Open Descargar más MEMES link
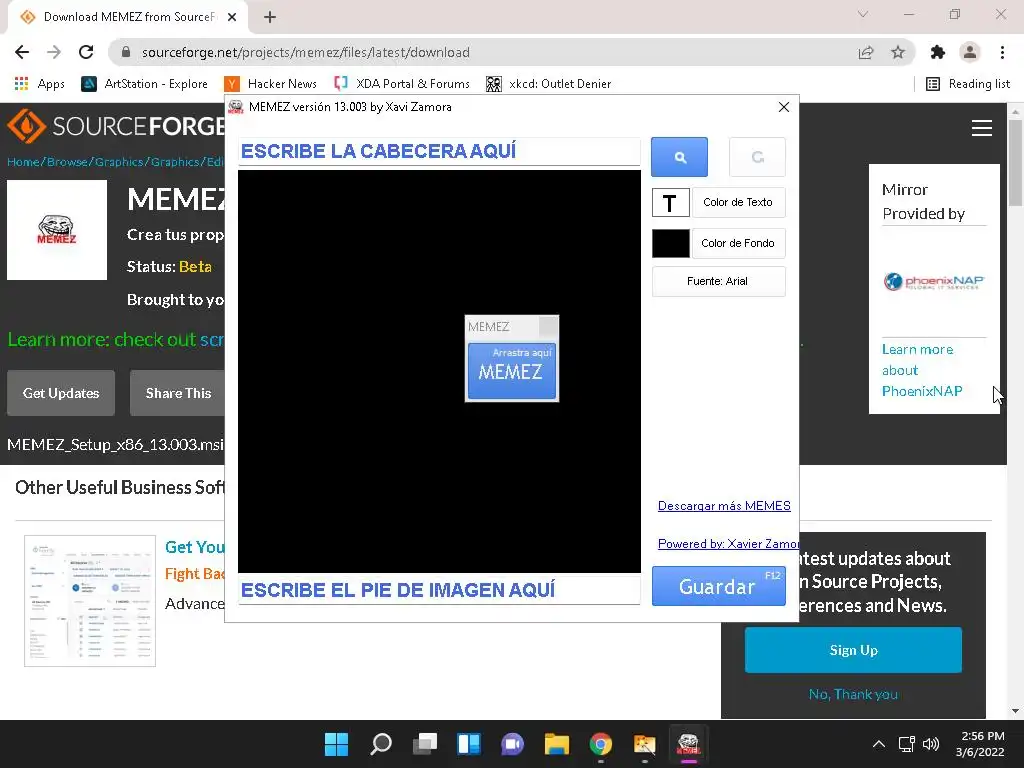The height and width of the screenshot is (768, 1024). click(724, 505)
